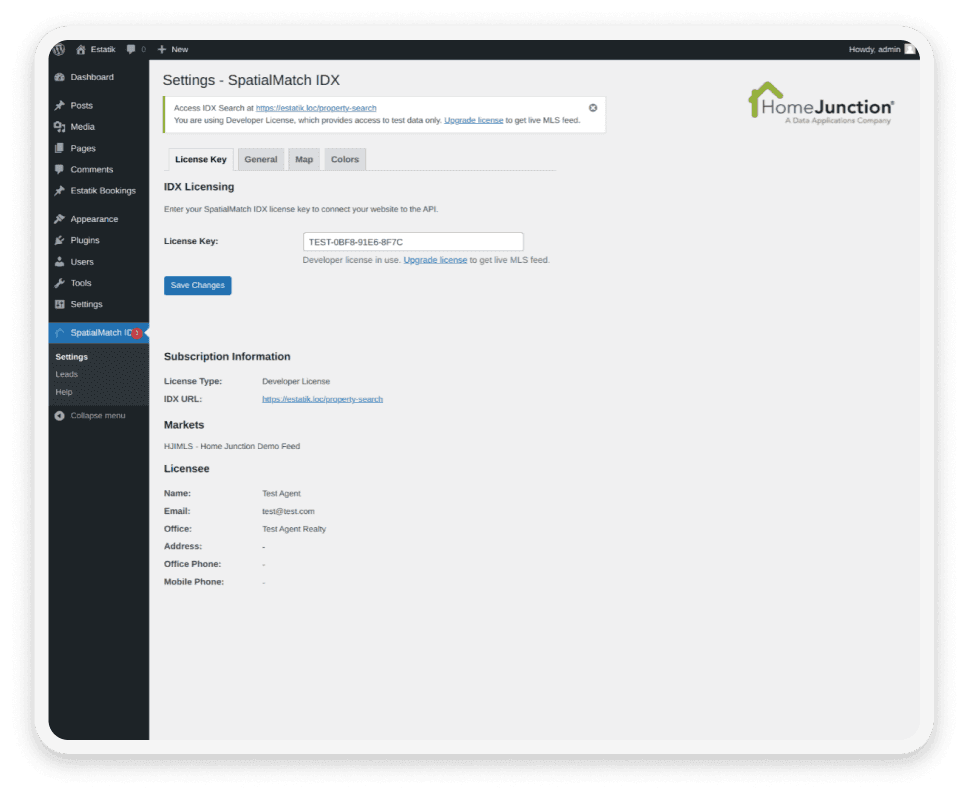The height and width of the screenshot is (795, 967).
Task: Click Estatik site name in admin bar
Action: point(103,49)
